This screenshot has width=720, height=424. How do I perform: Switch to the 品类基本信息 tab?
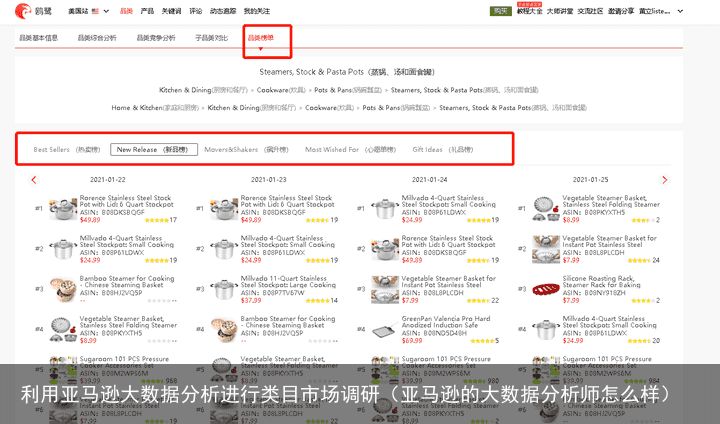[38, 38]
